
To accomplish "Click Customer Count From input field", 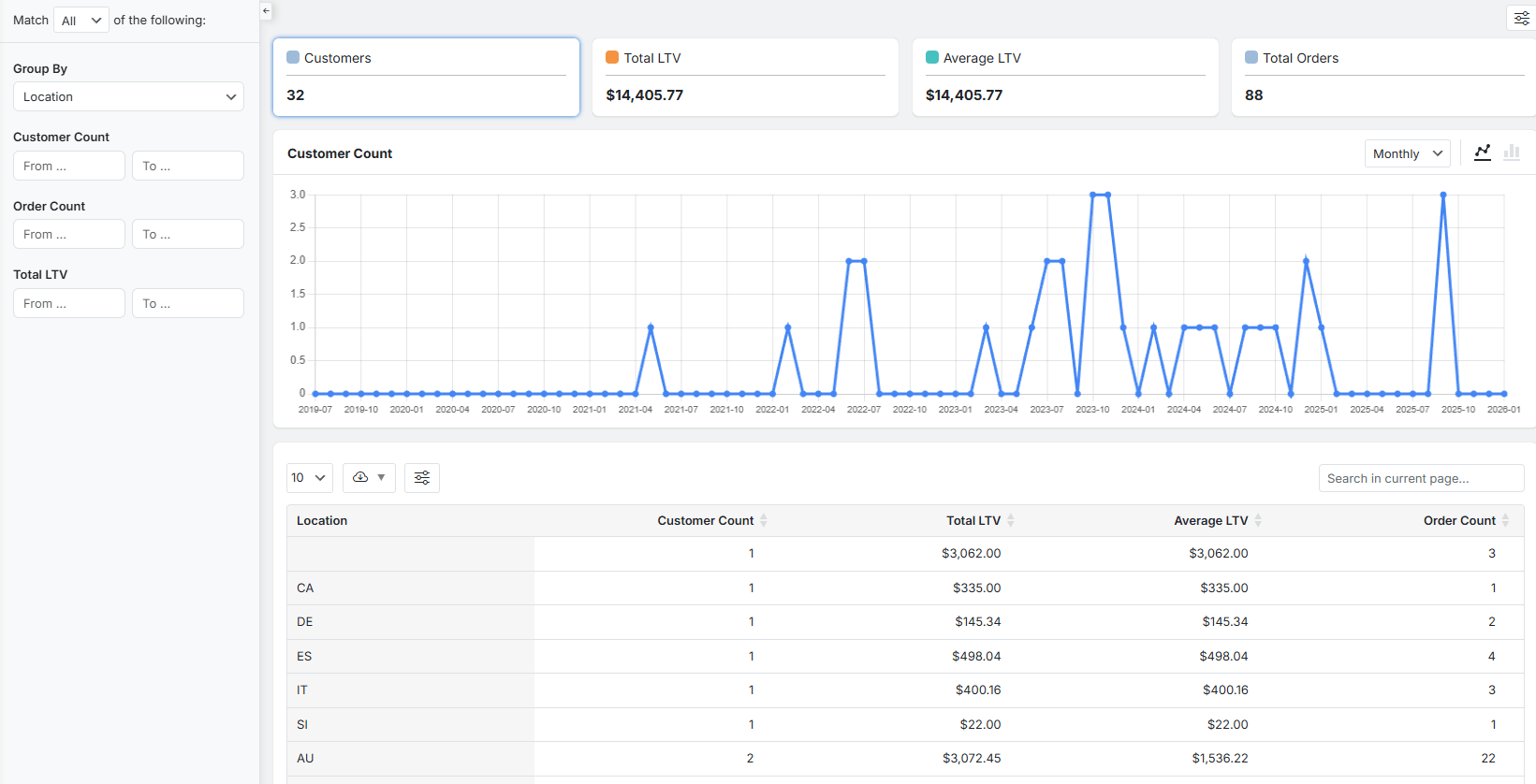I will [69, 167].
